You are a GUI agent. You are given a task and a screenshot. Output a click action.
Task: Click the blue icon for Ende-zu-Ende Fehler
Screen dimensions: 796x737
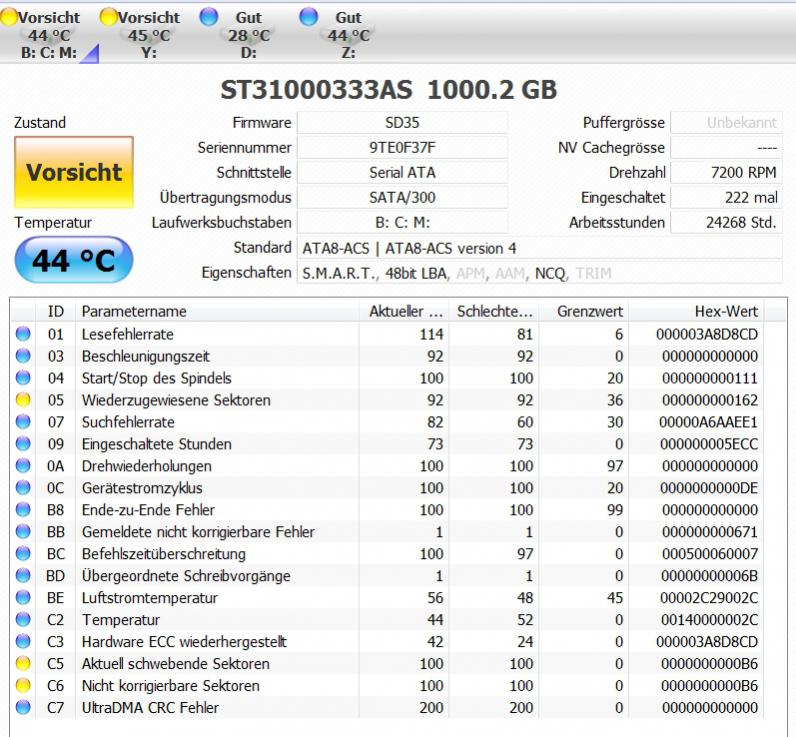pos(23,509)
